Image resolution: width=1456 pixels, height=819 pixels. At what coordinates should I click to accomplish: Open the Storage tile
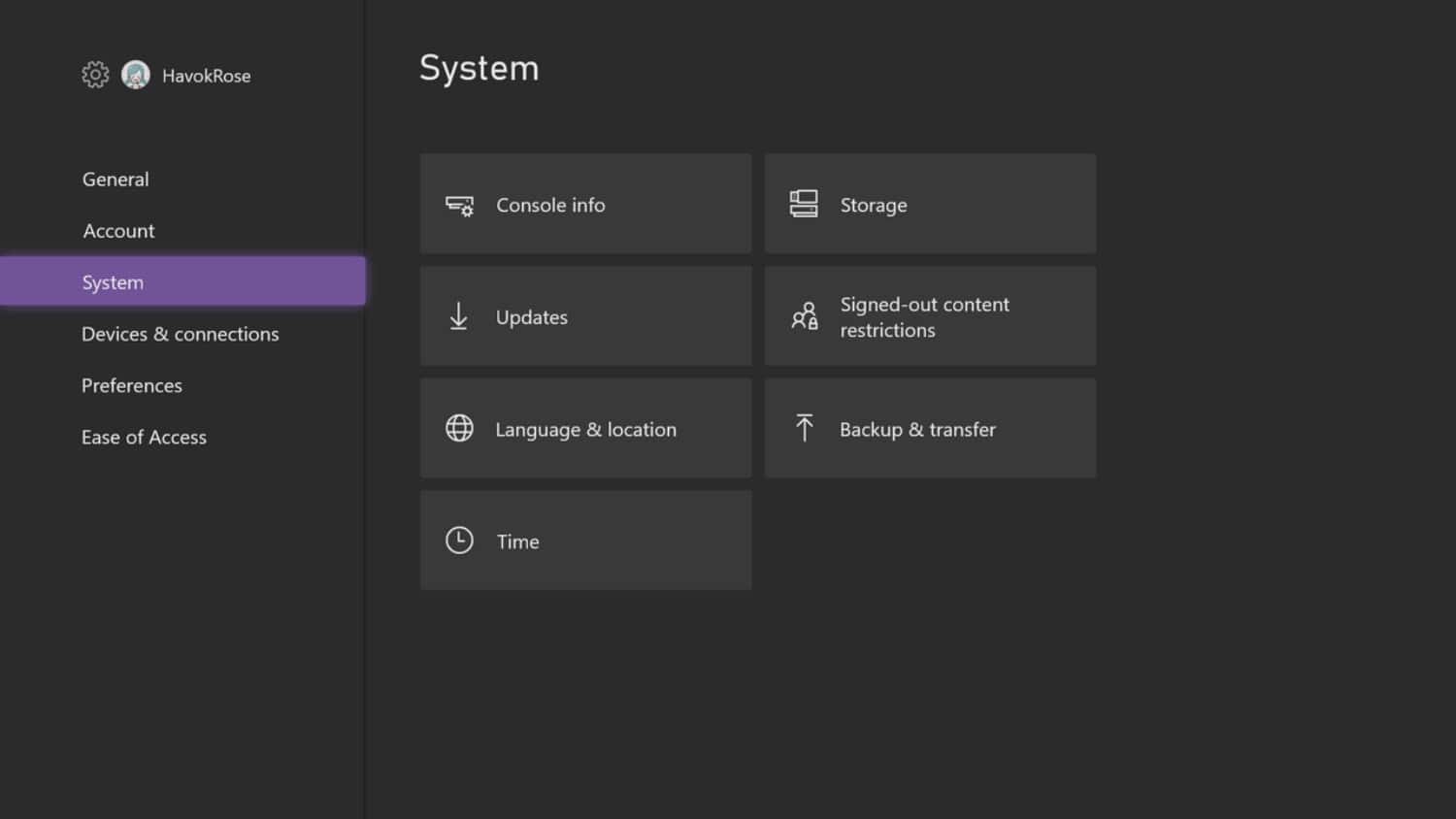point(930,204)
